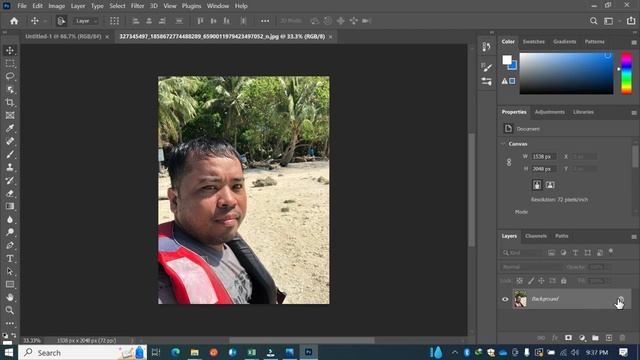Delete layer using the trash icon
Image resolution: width=640 pixels, height=360 pixels.
622,338
